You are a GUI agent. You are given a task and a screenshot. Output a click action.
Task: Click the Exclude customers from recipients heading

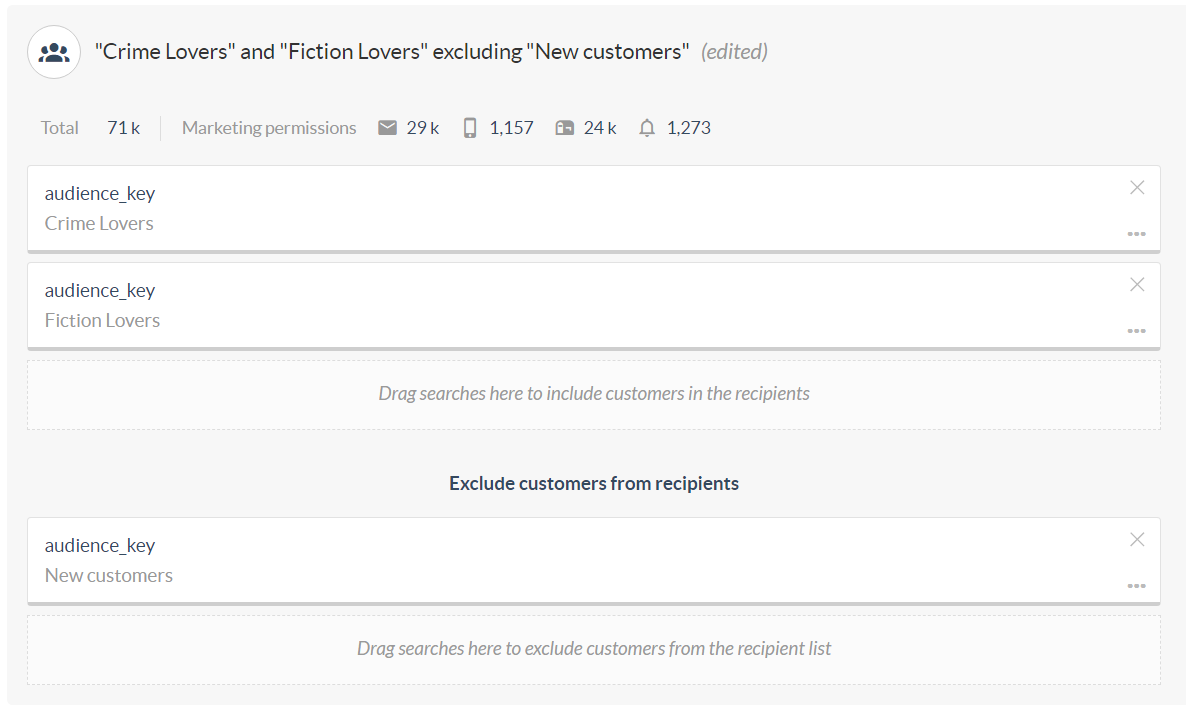pos(593,484)
